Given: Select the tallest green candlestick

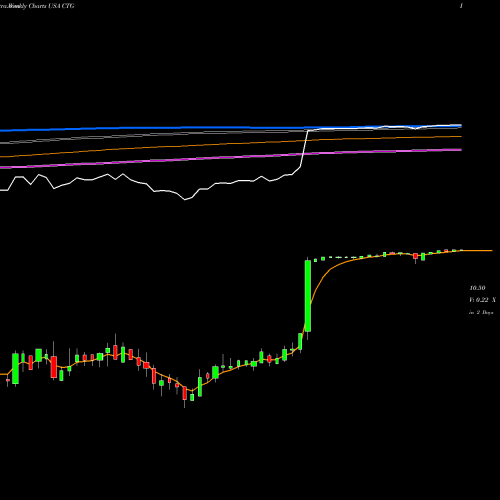Looking at the screenshot, I should point(308,296).
